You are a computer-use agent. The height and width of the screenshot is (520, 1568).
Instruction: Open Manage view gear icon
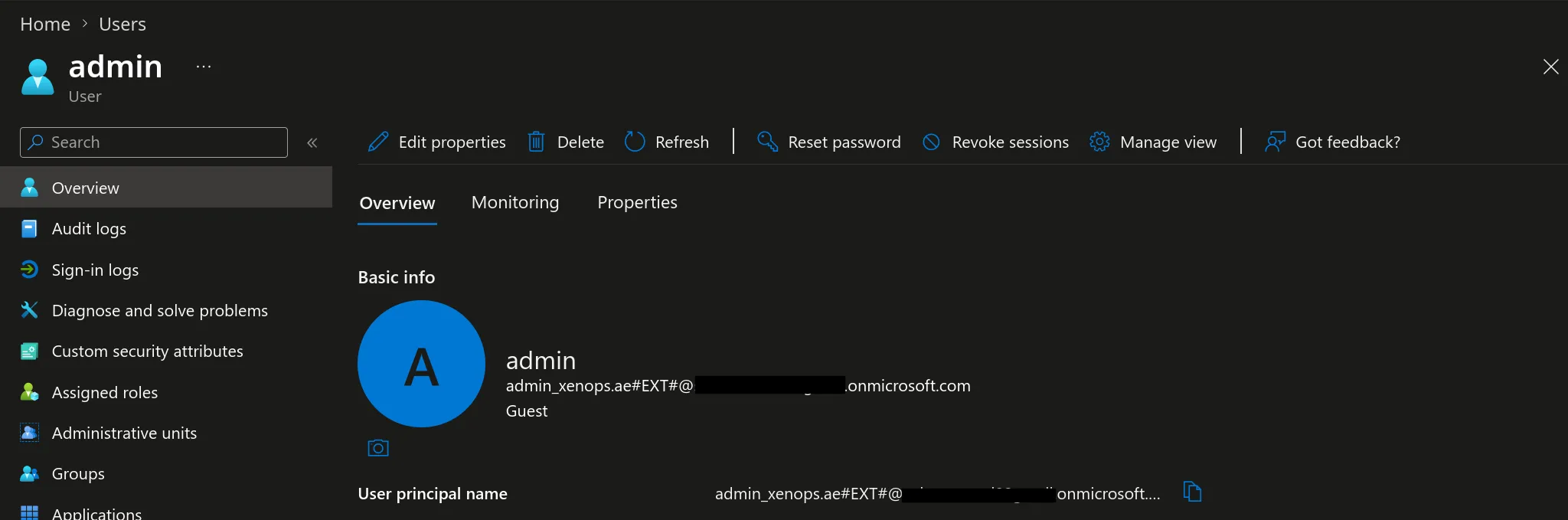click(1099, 142)
